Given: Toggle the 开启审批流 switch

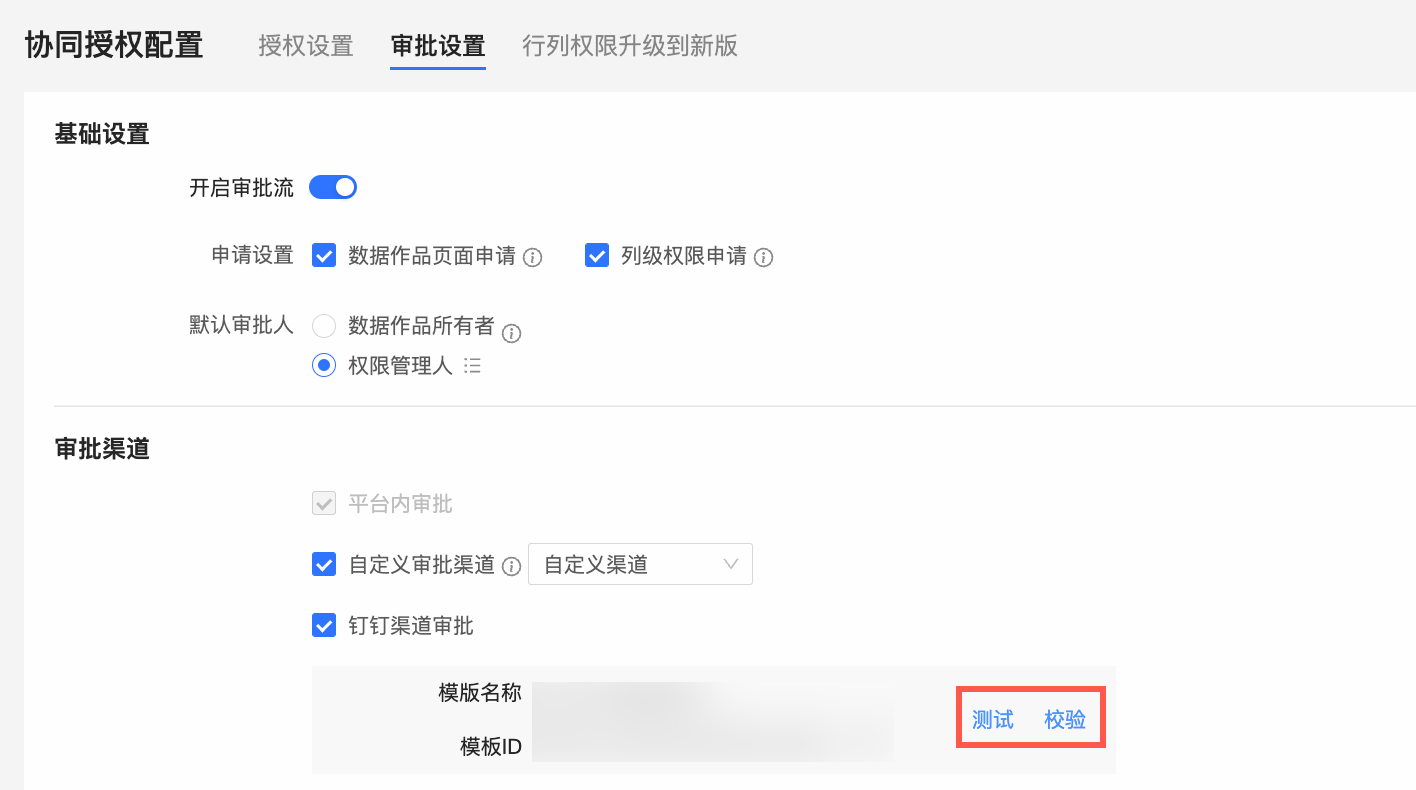Looking at the screenshot, I should coord(333,187).
